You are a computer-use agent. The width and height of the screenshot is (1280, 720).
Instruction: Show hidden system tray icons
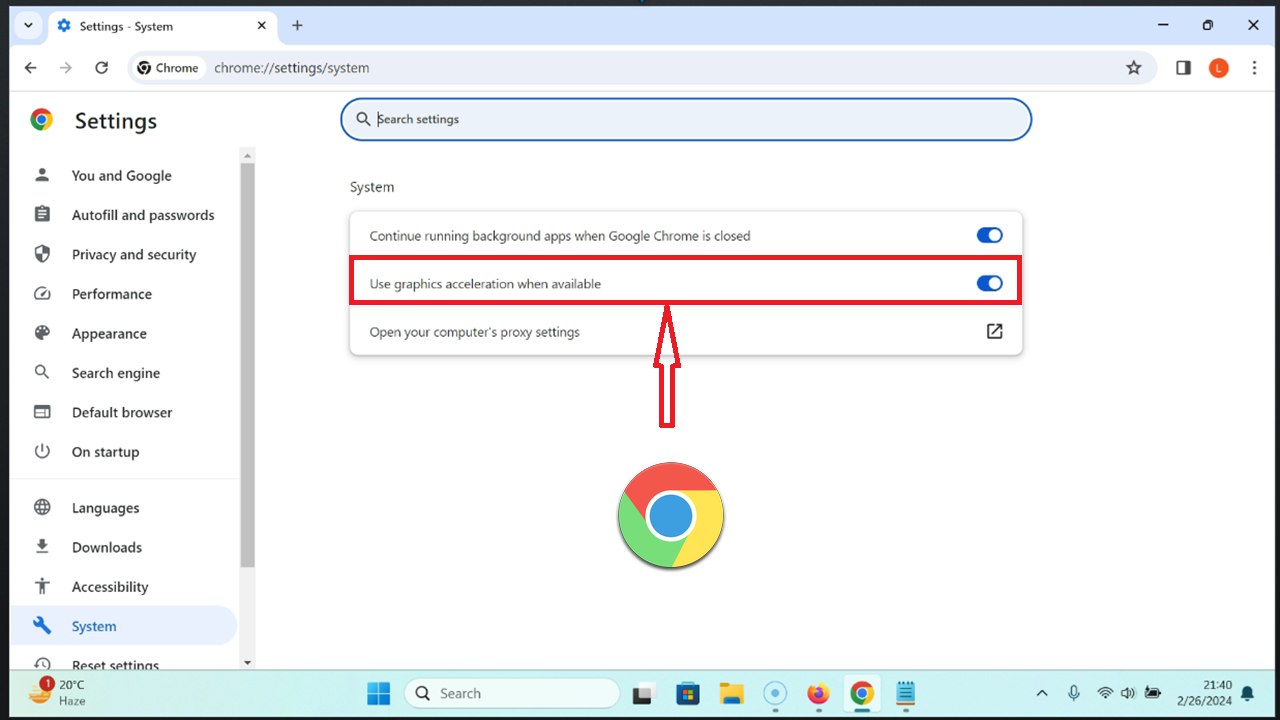pyautogui.click(x=1042, y=693)
